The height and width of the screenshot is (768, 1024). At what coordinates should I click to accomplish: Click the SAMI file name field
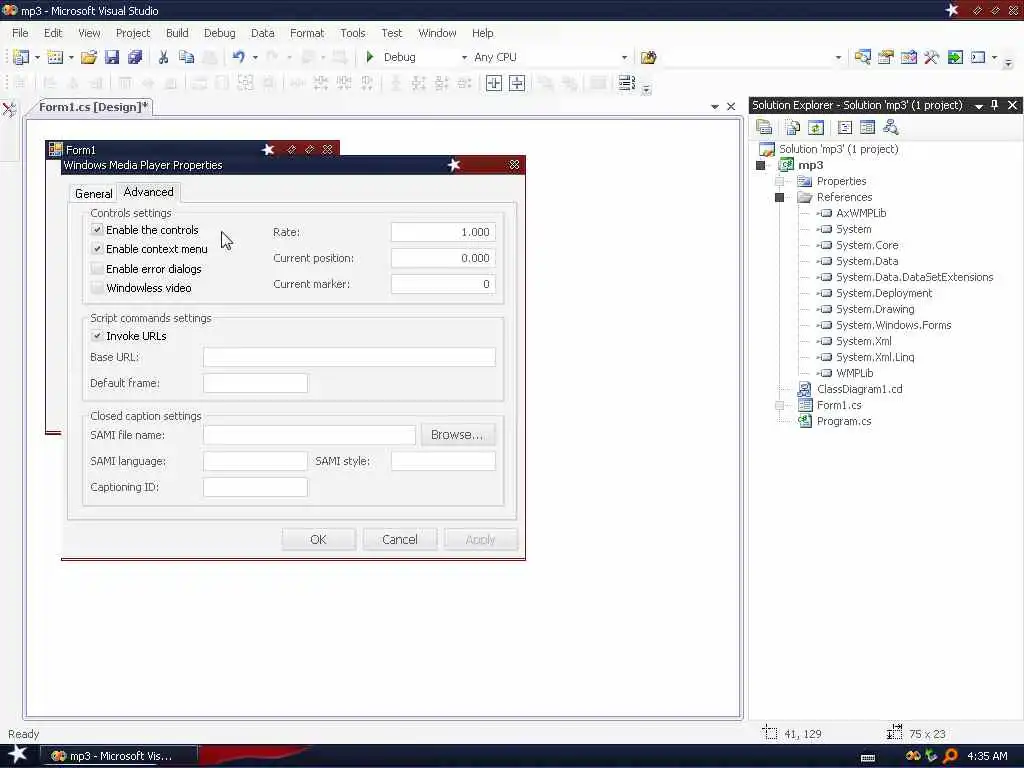(x=309, y=435)
